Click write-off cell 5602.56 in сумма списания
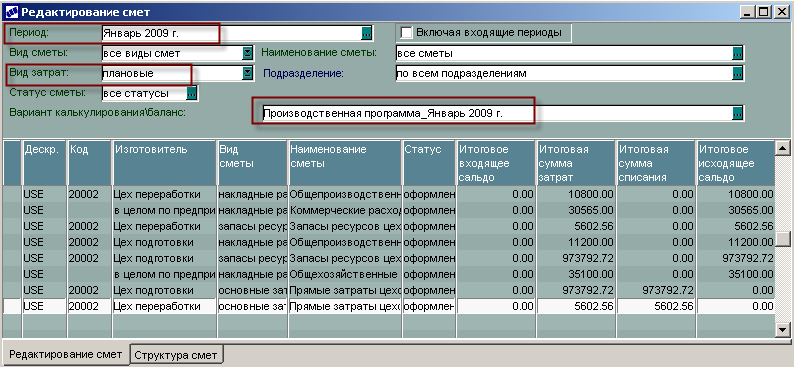 656,306
